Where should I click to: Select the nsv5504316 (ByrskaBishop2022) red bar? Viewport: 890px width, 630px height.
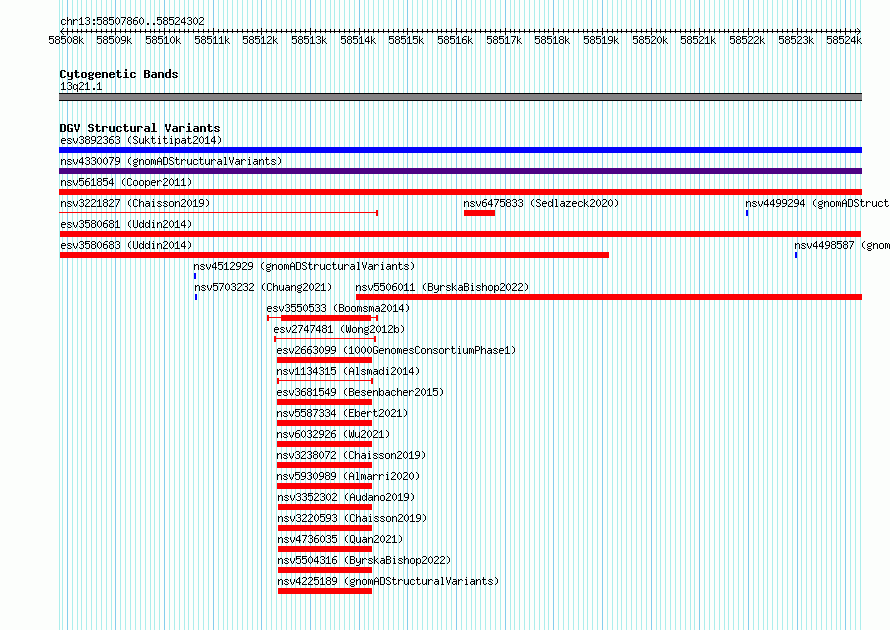pos(325,570)
